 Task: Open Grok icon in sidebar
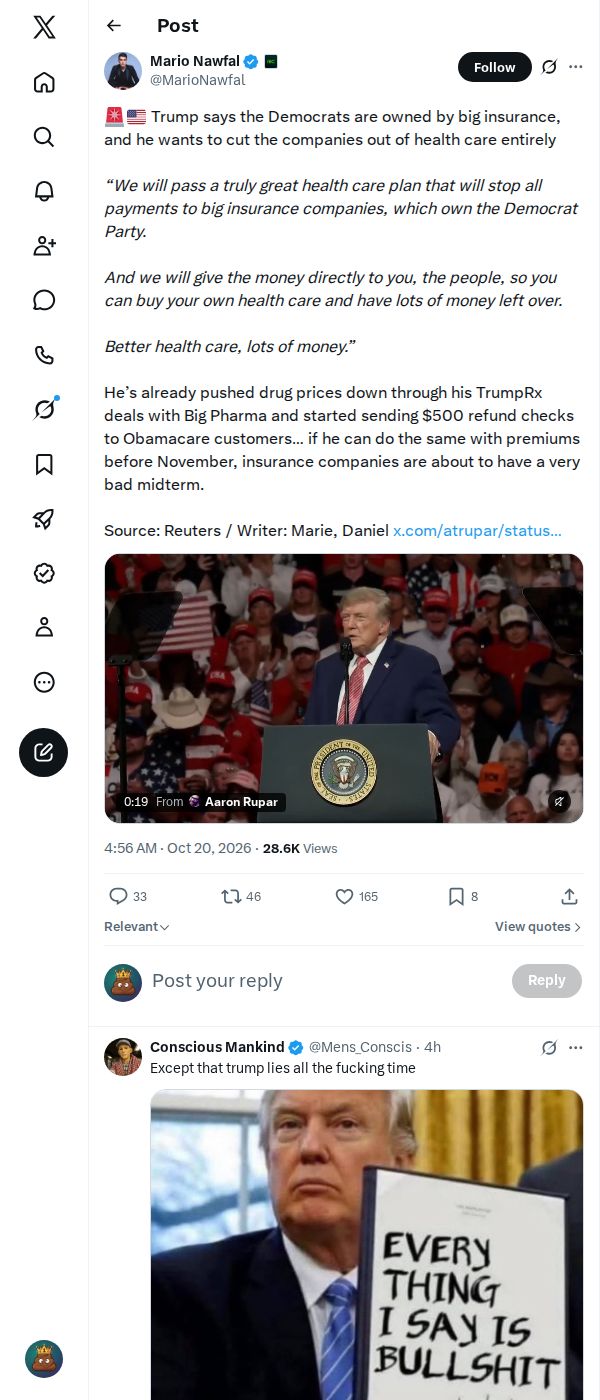44,409
